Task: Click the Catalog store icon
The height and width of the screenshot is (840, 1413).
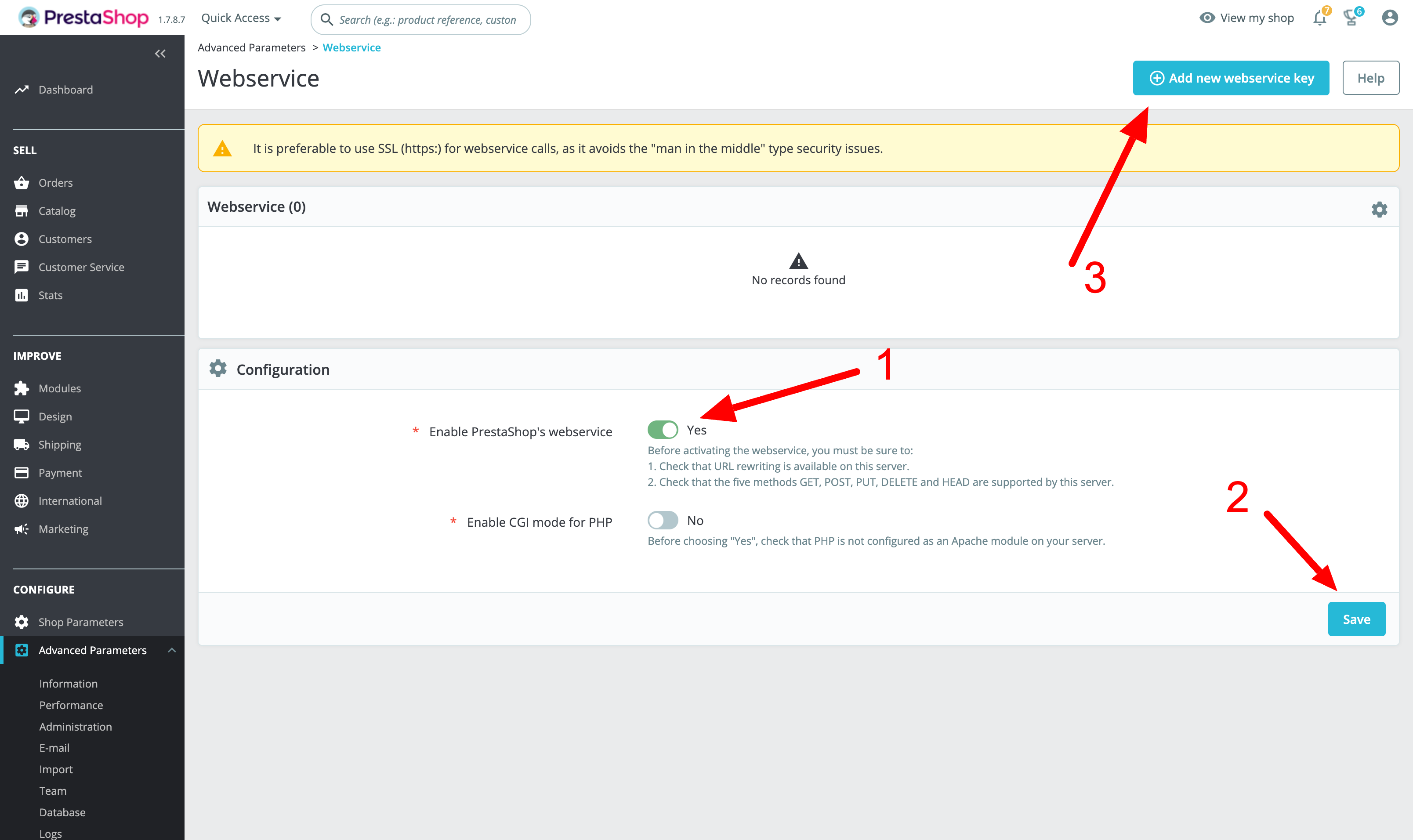Action: coord(22,210)
